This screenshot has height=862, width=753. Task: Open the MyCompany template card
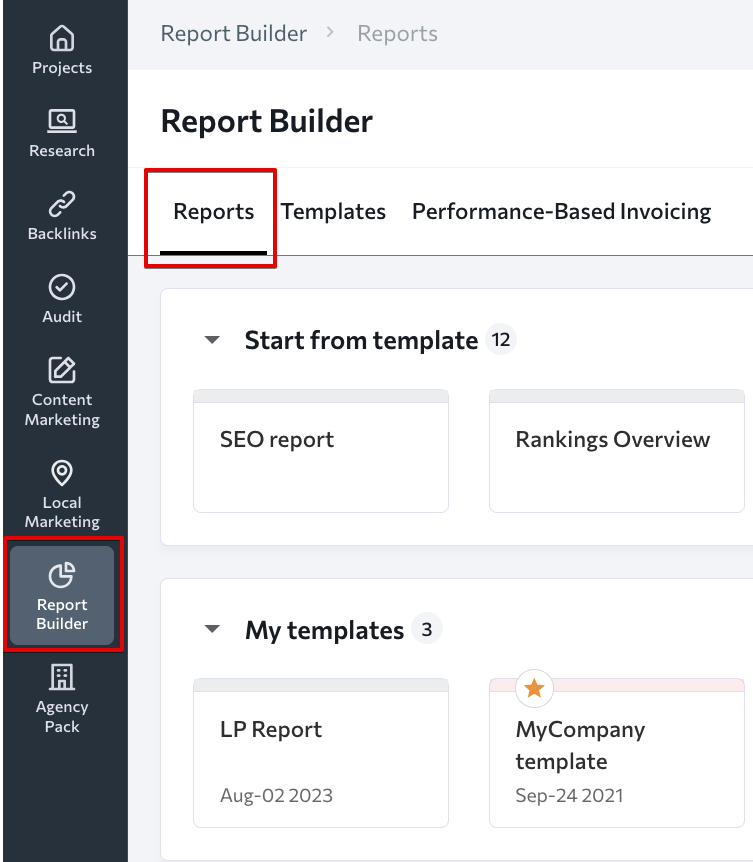tap(617, 753)
